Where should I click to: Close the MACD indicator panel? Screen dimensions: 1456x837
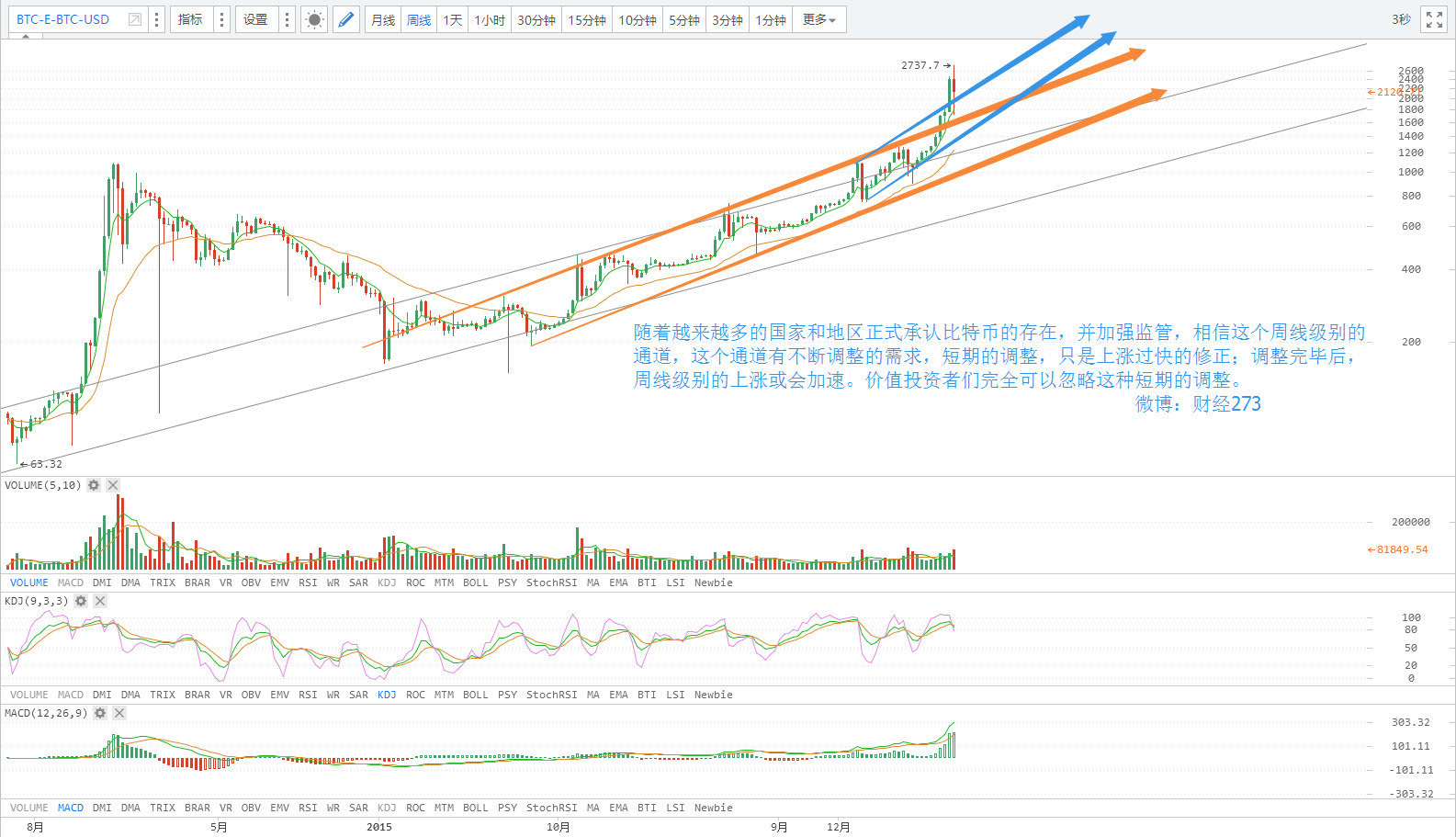click(x=119, y=713)
